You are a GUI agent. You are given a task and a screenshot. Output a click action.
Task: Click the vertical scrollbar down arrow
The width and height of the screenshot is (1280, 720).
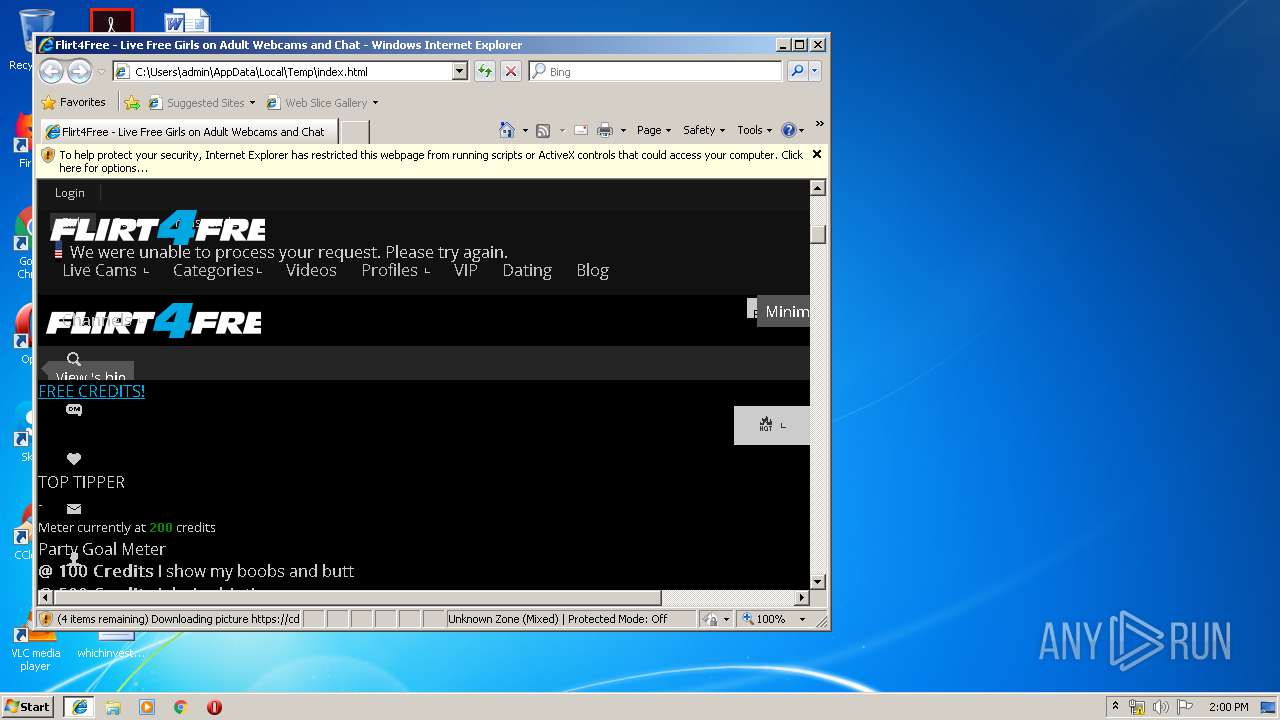point(817,581)
